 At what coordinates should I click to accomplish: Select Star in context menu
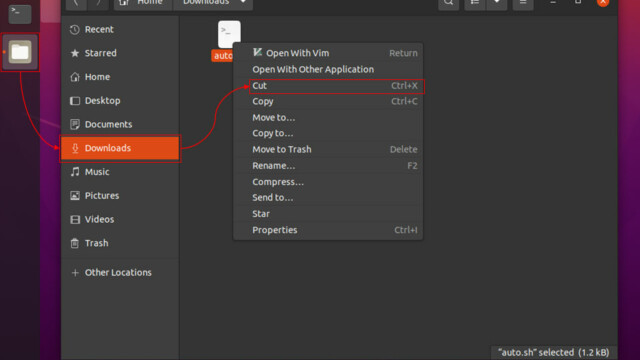point(328,213)
